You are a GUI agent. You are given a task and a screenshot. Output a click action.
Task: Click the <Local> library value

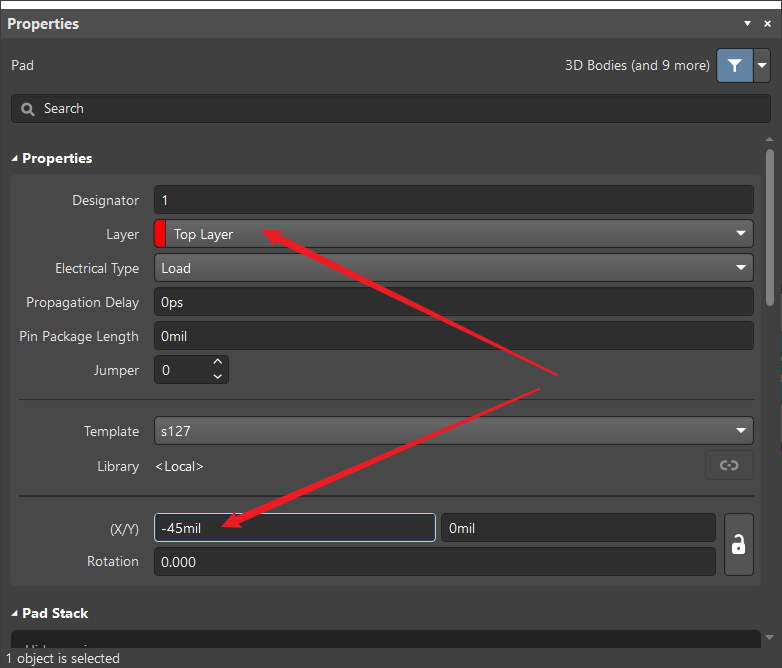179,466
